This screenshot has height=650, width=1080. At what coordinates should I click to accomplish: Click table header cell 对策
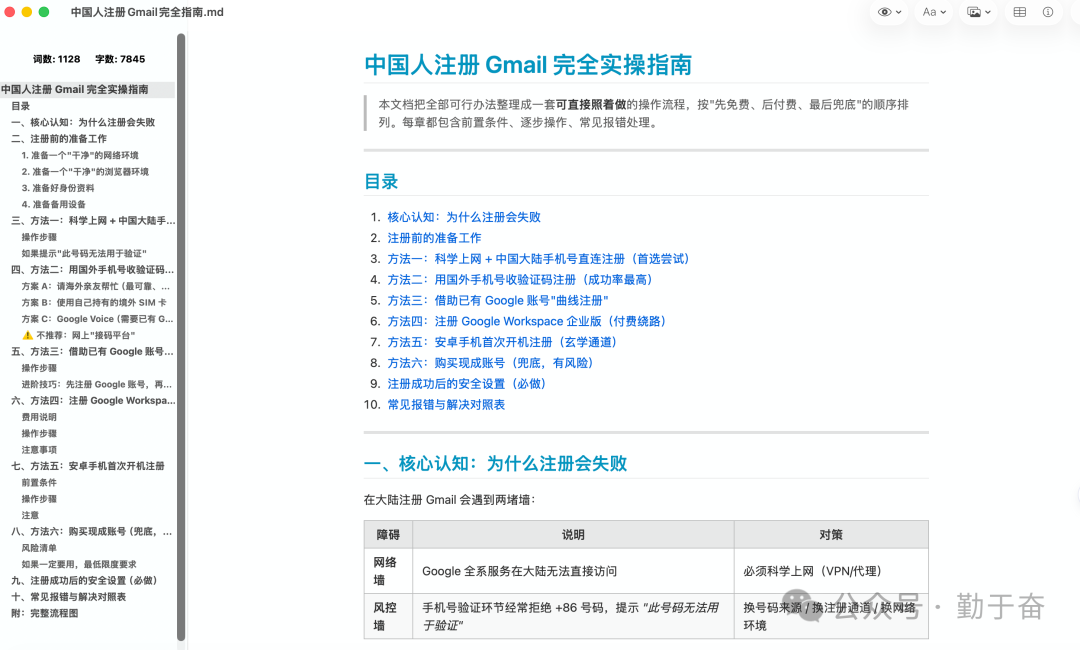(831, 534)
